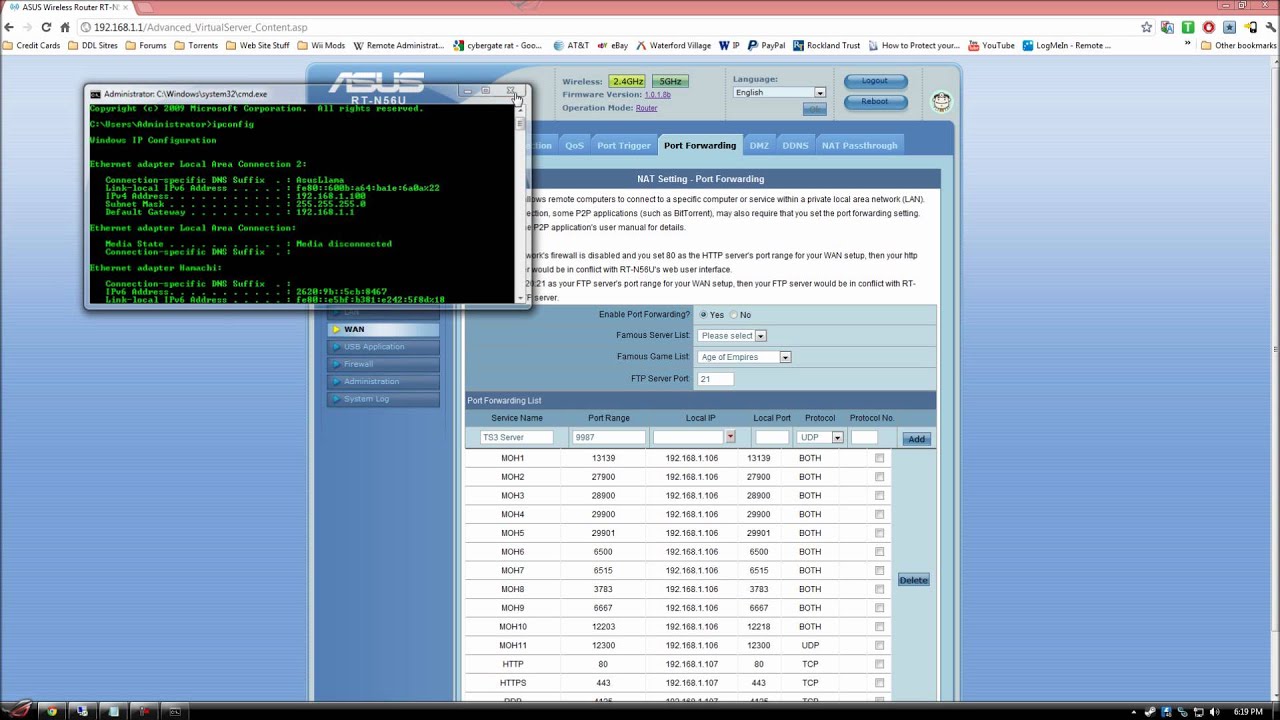This screenshot has width=1280, height=720.
Task: Open the YouTube bookmark
Action: (x=990, y=45)
